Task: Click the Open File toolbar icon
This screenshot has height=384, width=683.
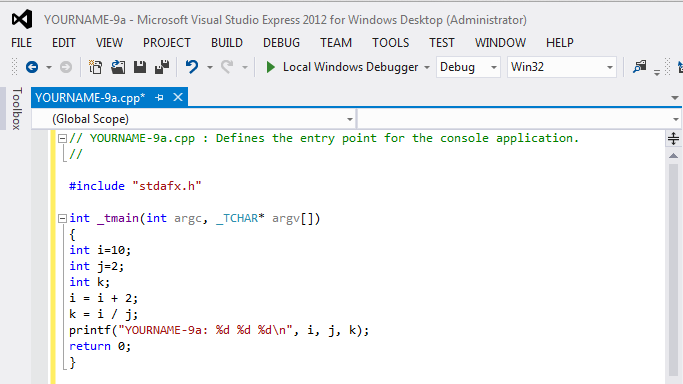Action: click(118, 67)
